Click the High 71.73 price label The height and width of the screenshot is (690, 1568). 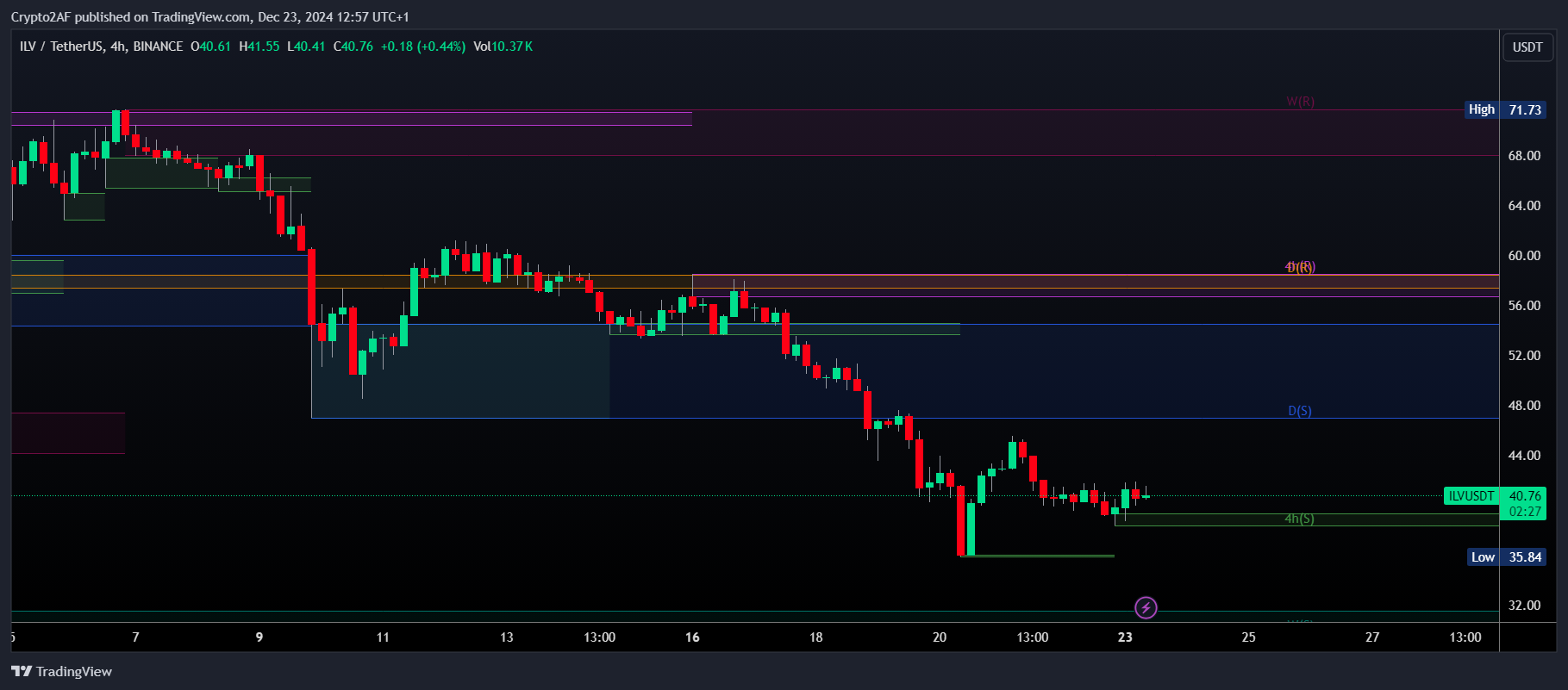click(1506, 109)
